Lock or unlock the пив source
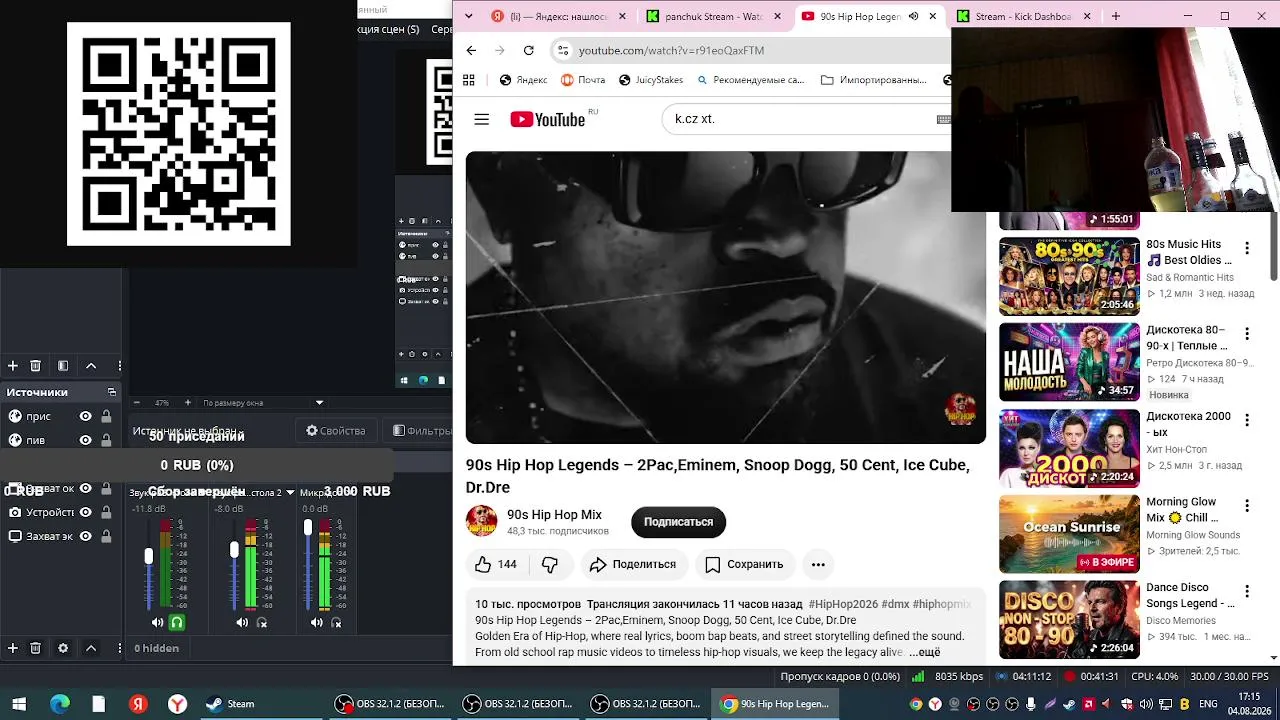Screen dimensions: 1280x720 (x=106, y=440)
